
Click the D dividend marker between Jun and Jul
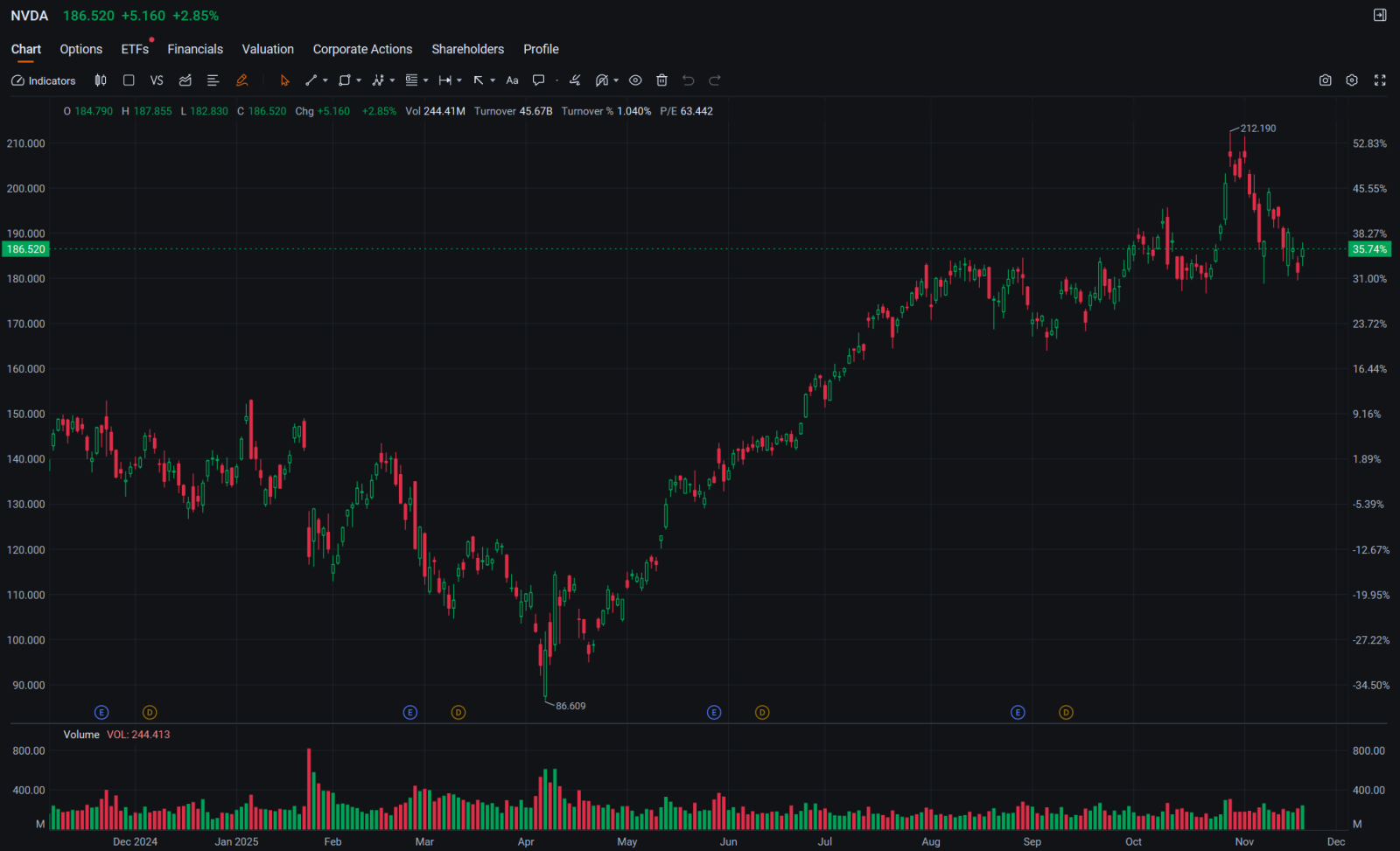click(x=762, y=713)
